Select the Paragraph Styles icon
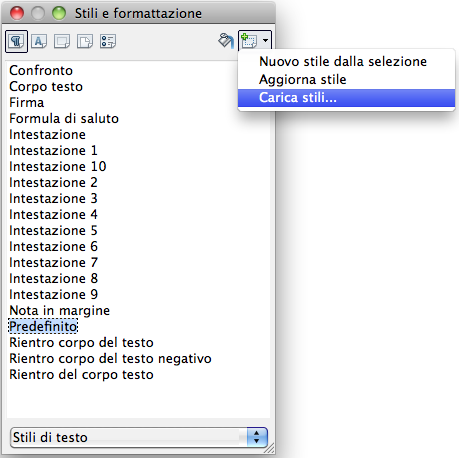The image size is (459, 458). (x=16, y=42)
